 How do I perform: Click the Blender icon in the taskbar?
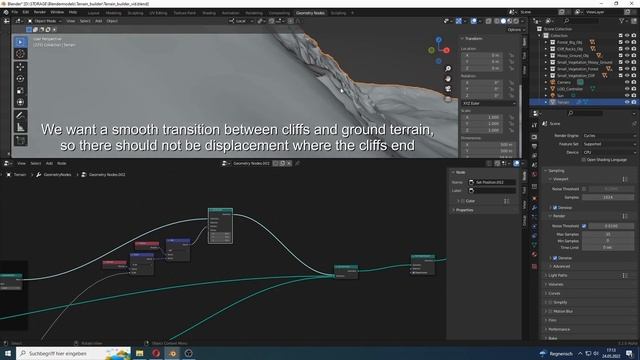coord(173,353)
